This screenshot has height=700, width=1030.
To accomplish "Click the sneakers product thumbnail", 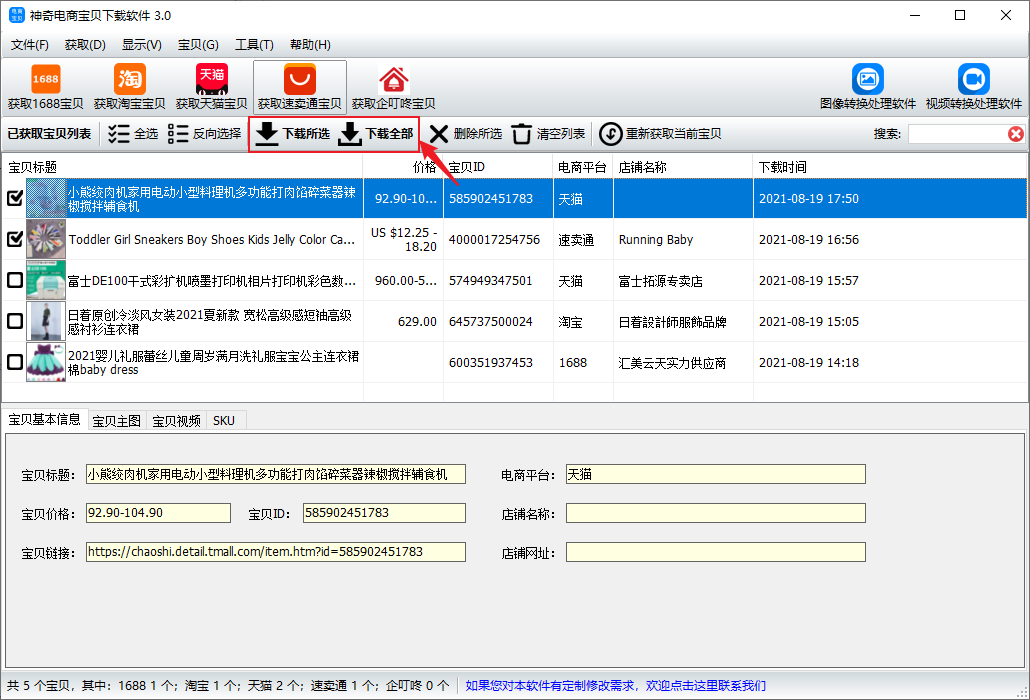I will point(46,239).
